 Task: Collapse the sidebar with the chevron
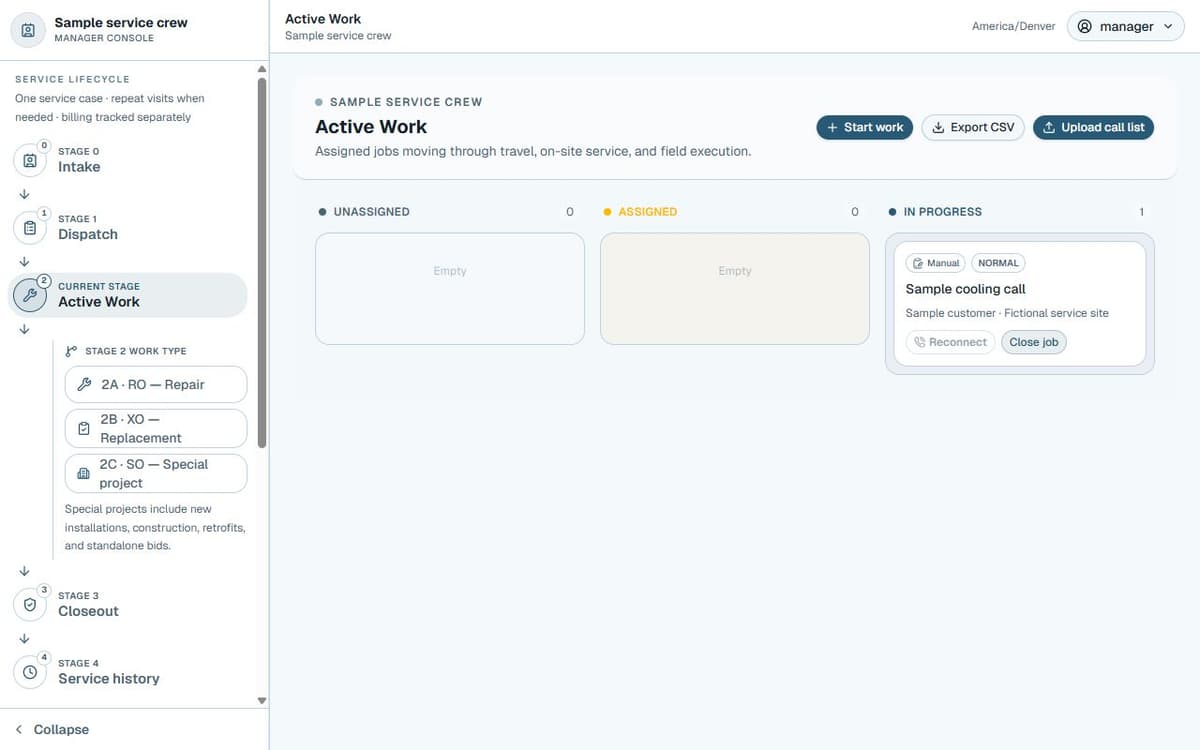click(19, 730)
